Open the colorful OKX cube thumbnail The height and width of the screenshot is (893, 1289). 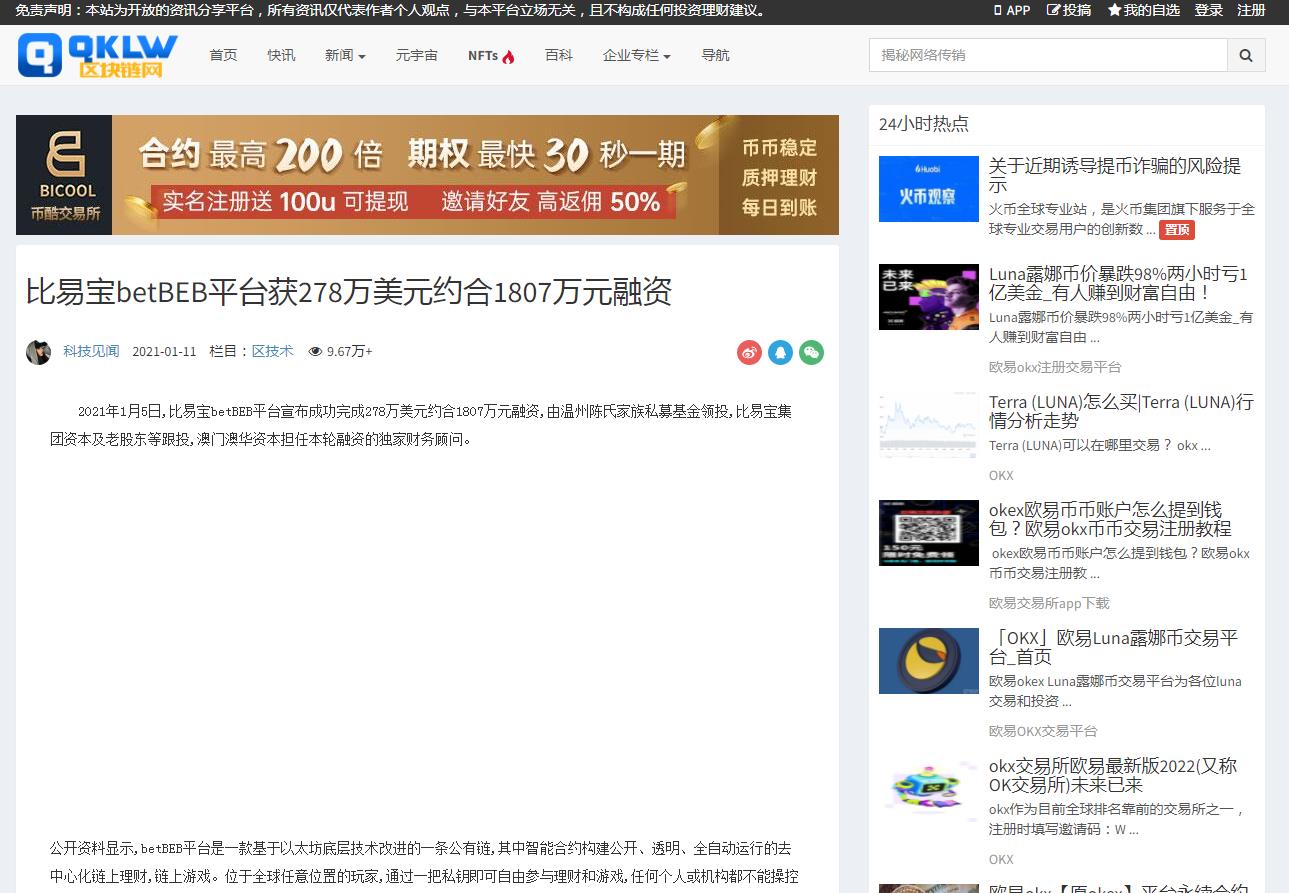(x=929, y=789)
